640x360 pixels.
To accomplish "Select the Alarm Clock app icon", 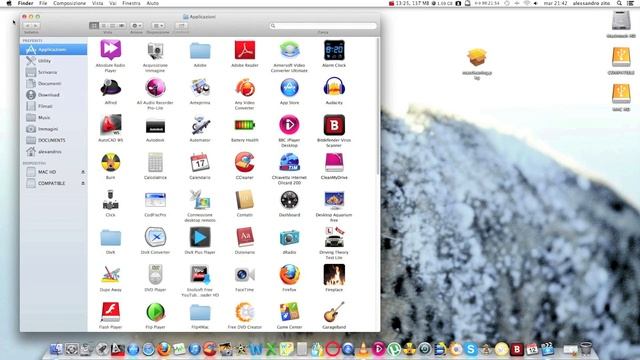I will point(334,50).
